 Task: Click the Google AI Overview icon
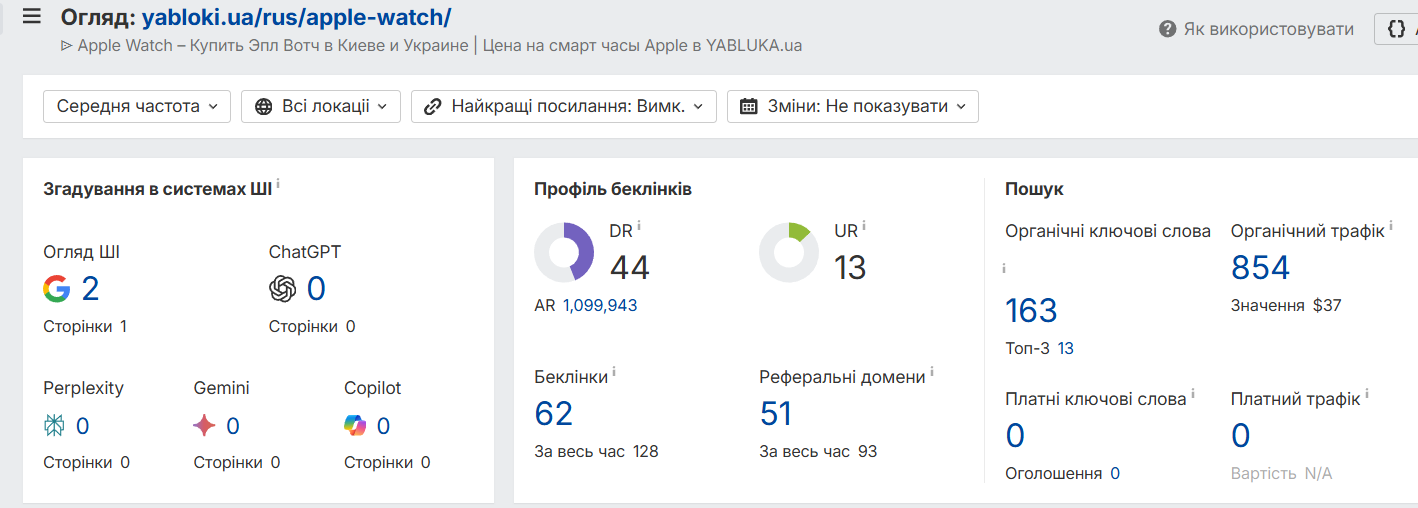57,289
